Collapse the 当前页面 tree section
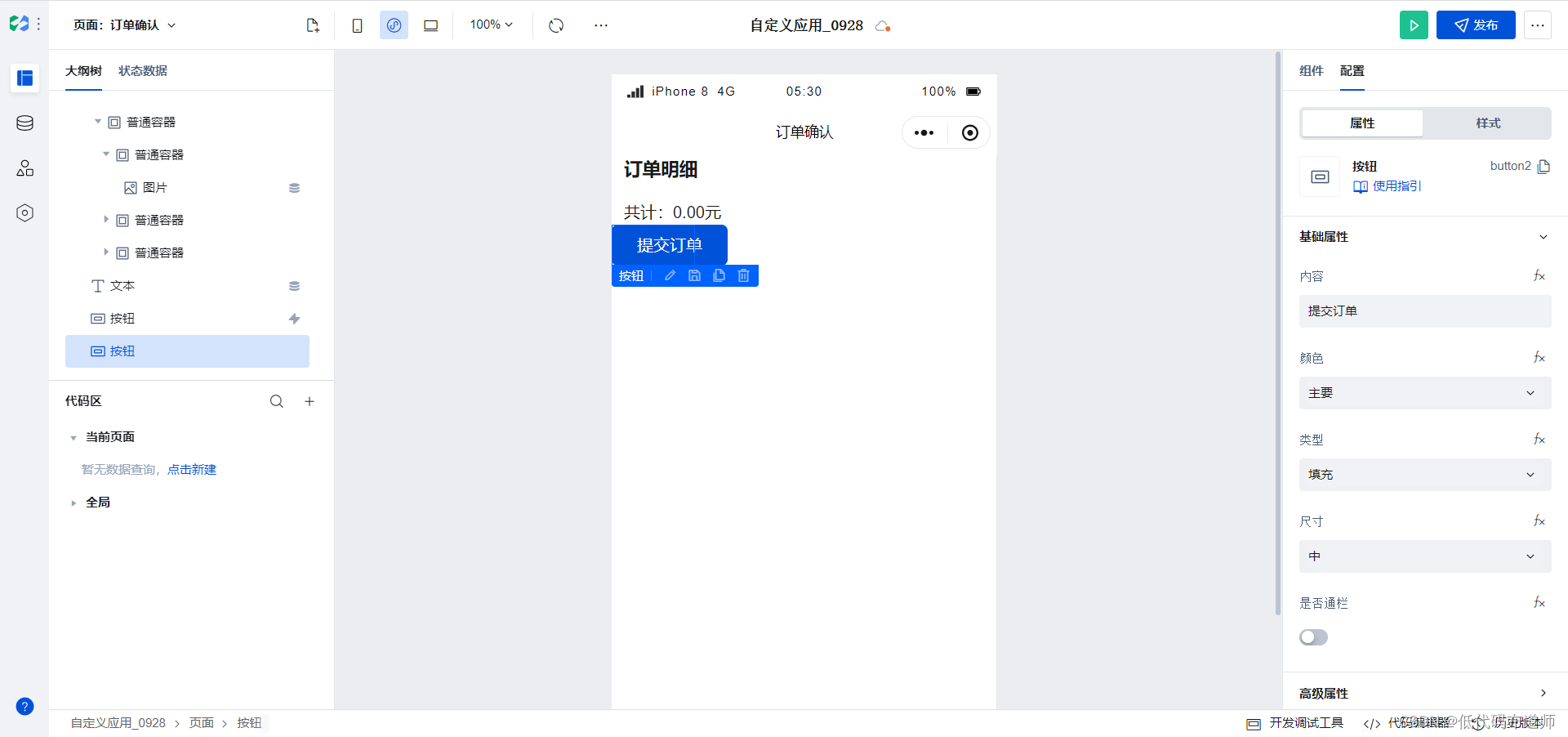The width and height of the screenshot is (1568, 737). coord(73,438)
